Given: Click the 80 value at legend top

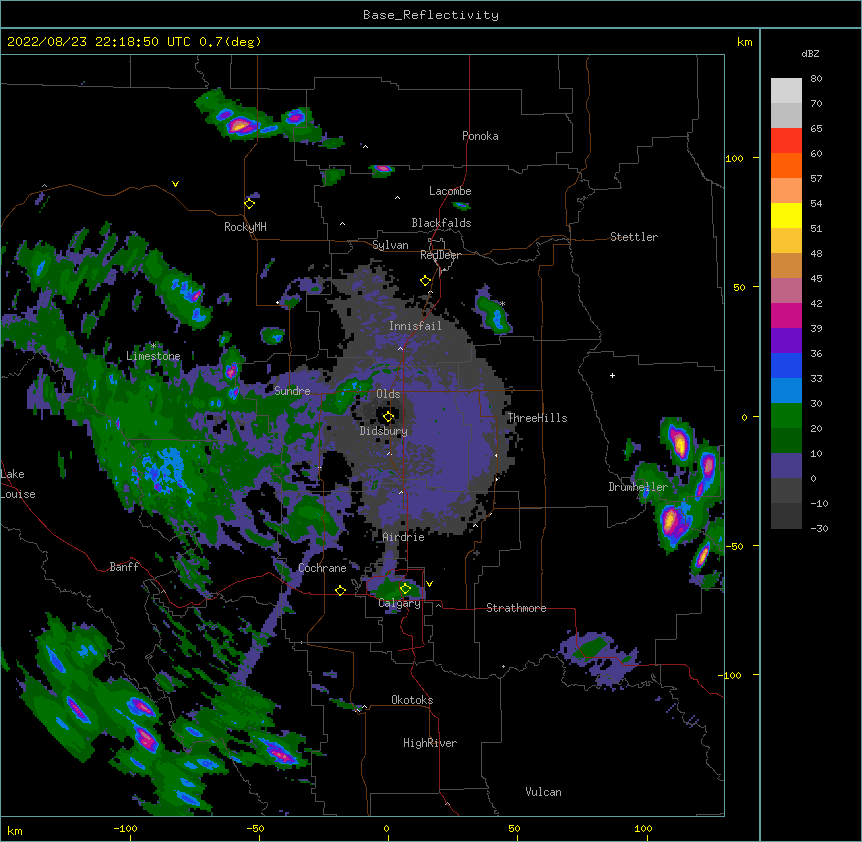Looking at the screenshot, I should click(816, 79).
